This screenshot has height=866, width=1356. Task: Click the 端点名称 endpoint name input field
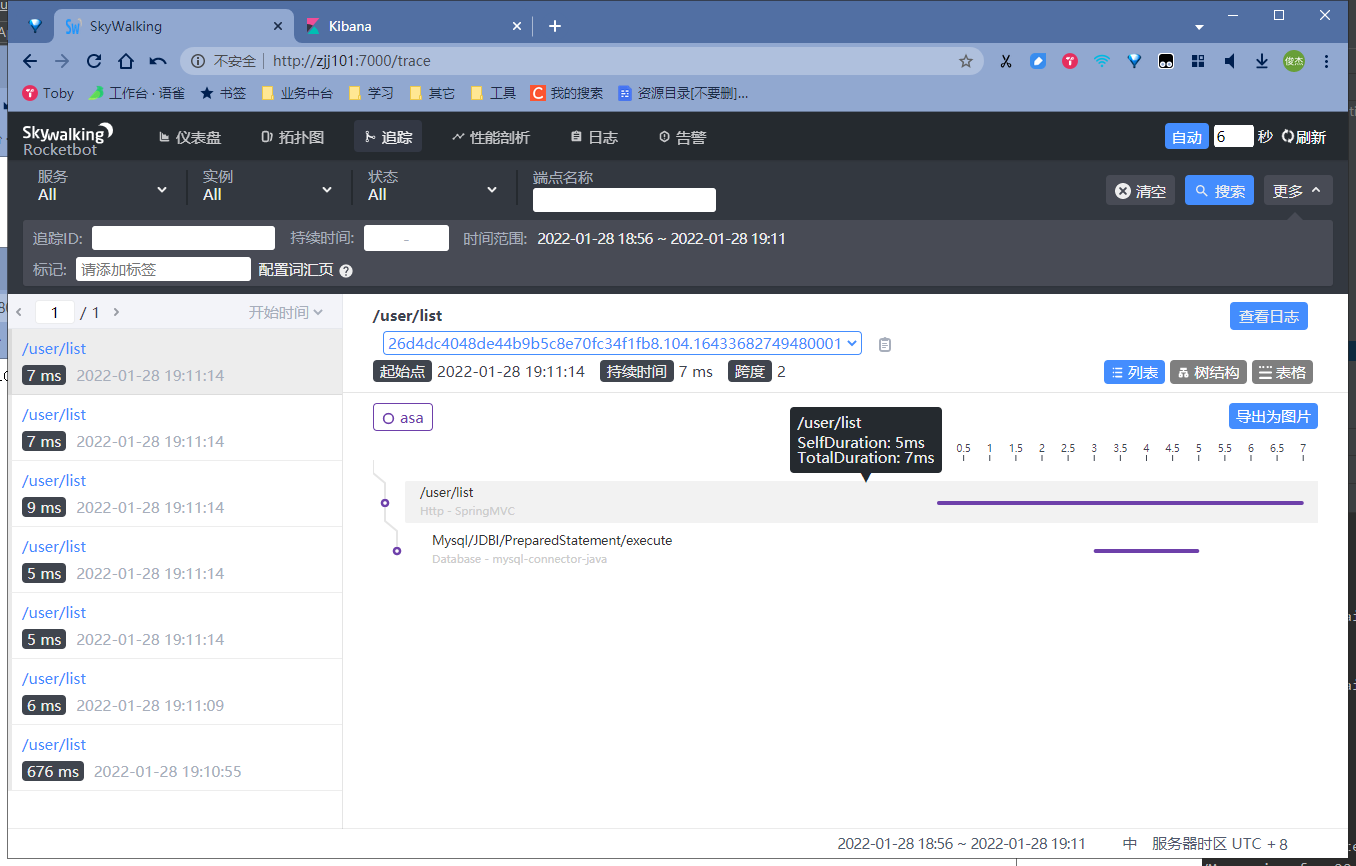click(x=623, y=199)
